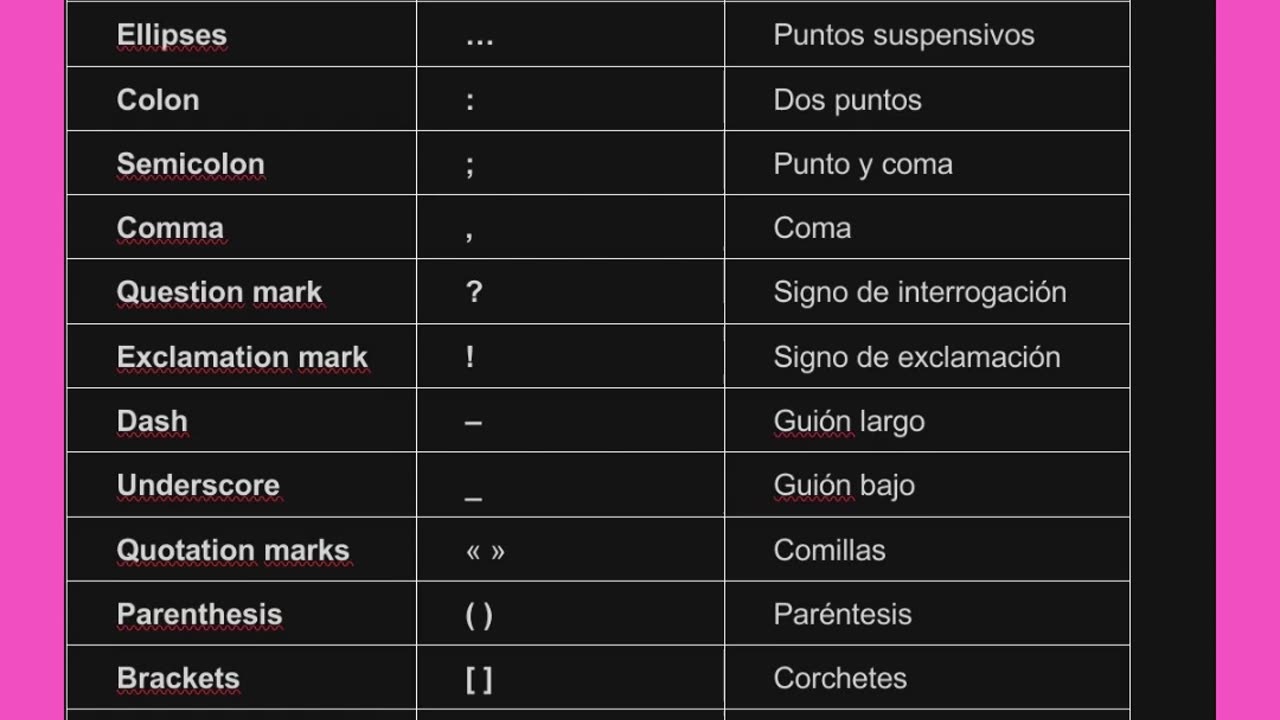Image resolution: width=1280 pixels, height=720 pixels.
Task: Click the angle quotation marks symbol « »
Action: coord(485,551)
